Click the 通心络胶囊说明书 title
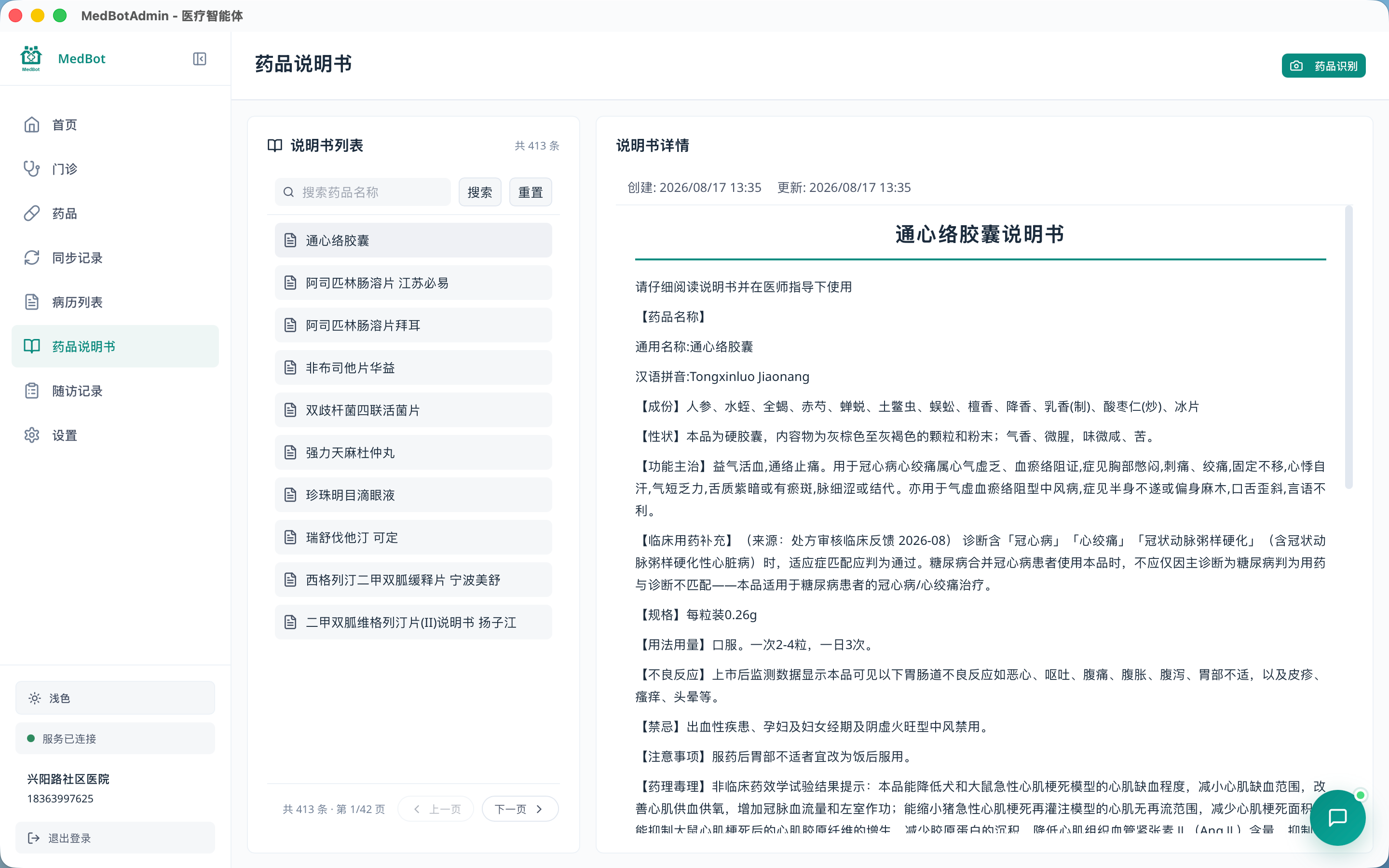 [980, 234]
